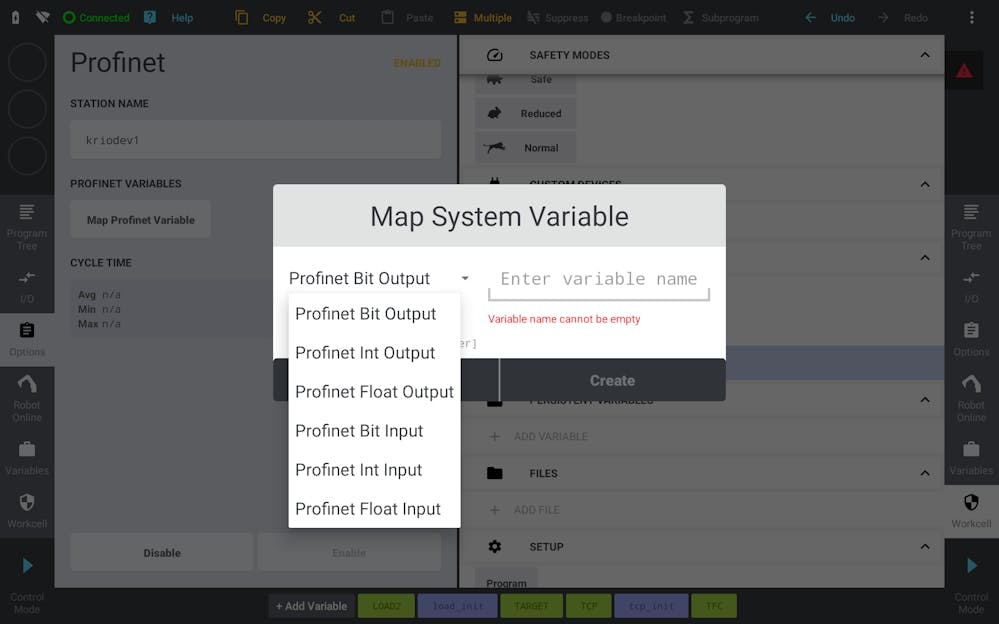Click the Paste clipboard icon
999x624 pixels.
(387, 17)
